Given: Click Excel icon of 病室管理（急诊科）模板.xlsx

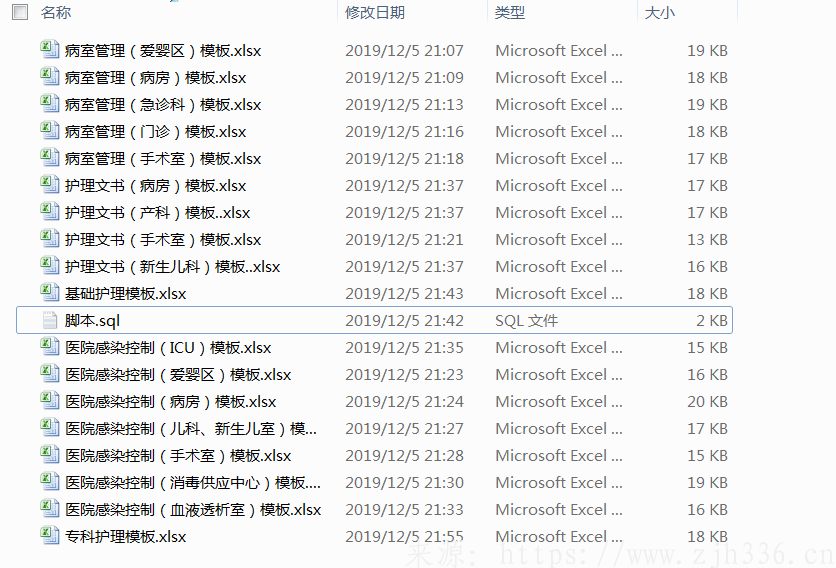Looking at the screenshot, I should coord(50,103).
